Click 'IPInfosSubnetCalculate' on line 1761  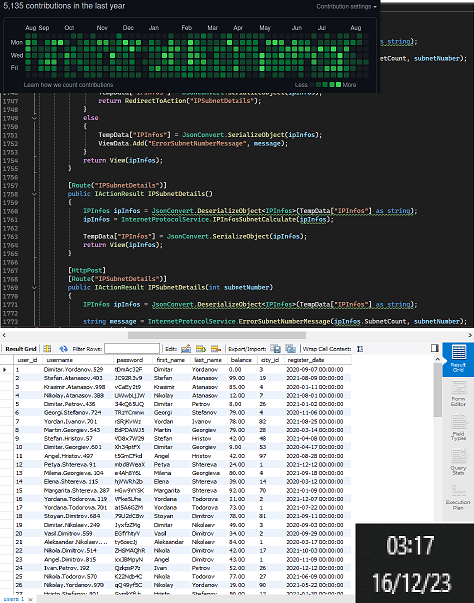coord(254,220)
